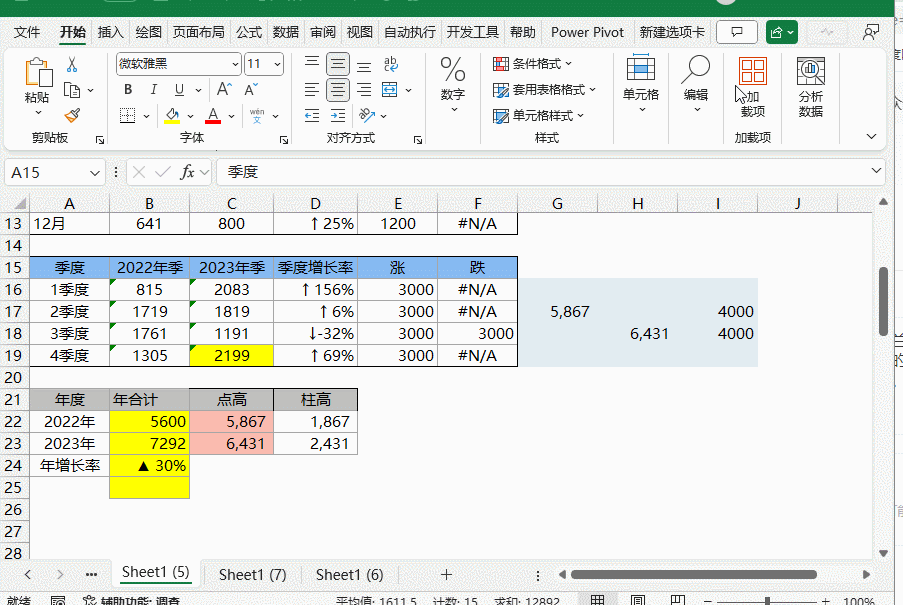Screen dimensions: 903x605
Task: Expand the font name dropdown
Action: pyautogui.click(x=235, y=64)
